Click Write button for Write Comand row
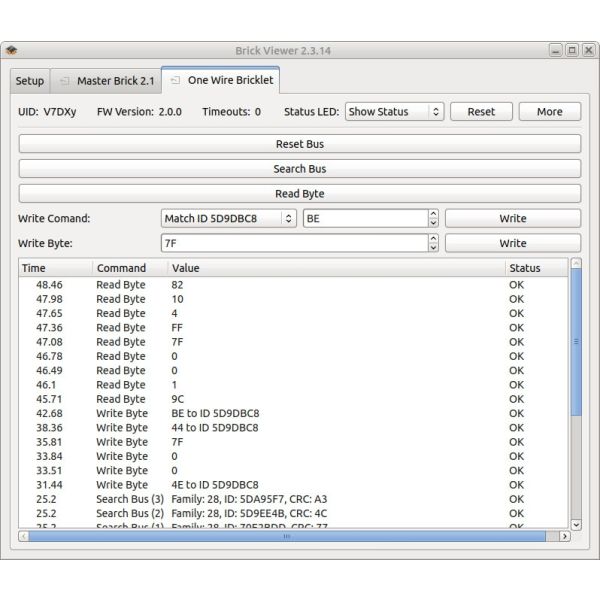This screenshot has width=600, height=600. [513, 218]
